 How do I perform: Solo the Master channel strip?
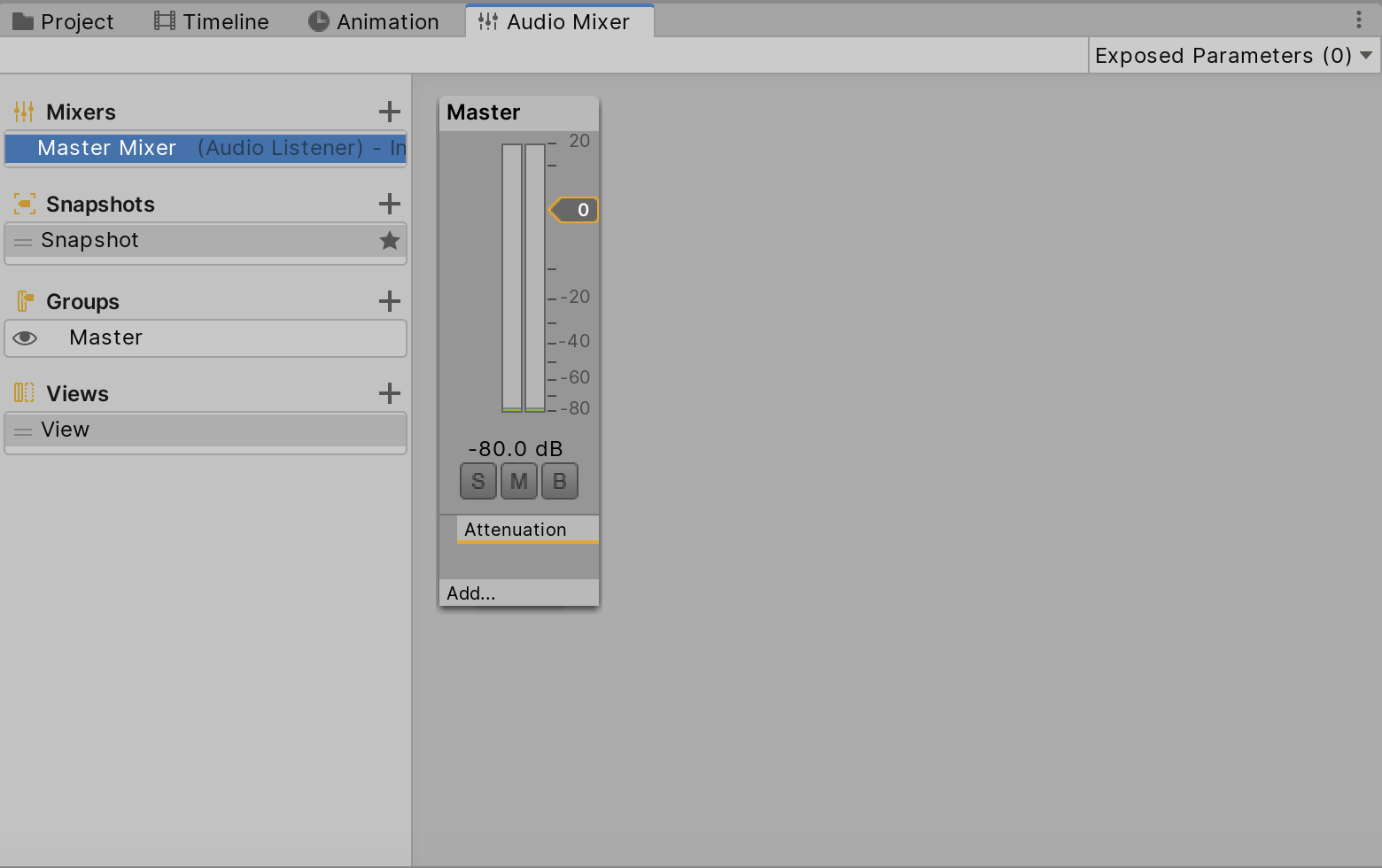click(477, 481)
